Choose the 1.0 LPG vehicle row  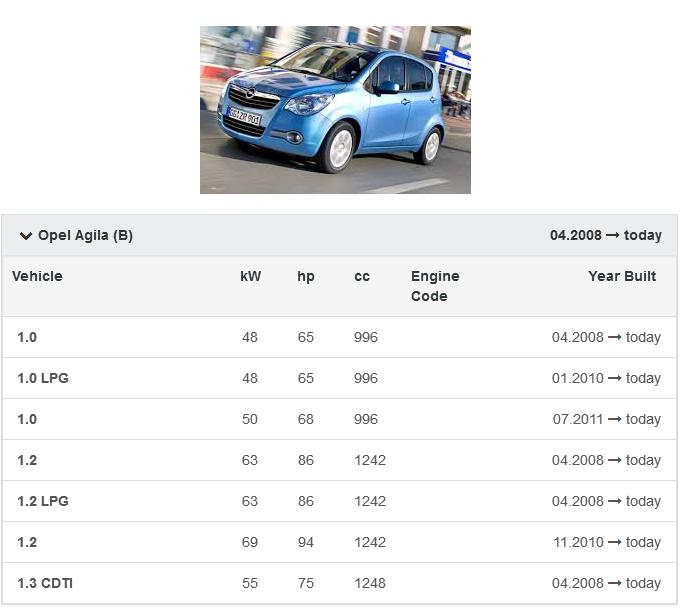coord(43,378)
